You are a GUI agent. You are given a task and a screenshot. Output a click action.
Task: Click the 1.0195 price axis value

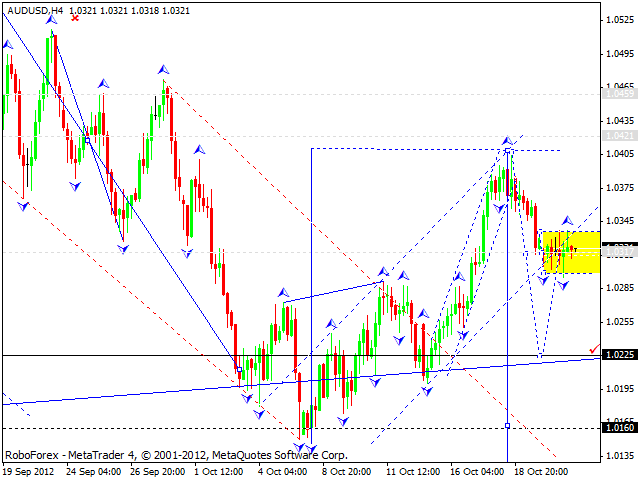click(620, 388)
